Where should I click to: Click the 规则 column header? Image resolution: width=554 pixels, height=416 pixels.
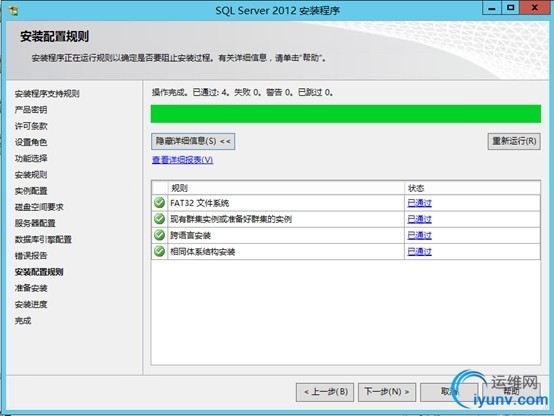click(286, 188)
